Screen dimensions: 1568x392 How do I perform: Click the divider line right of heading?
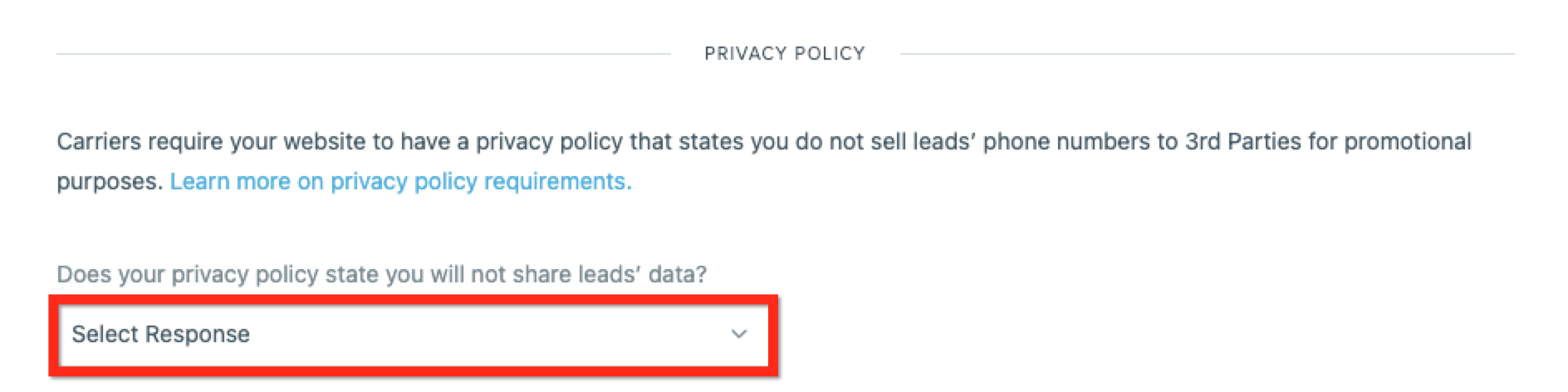coord(1207,54)
